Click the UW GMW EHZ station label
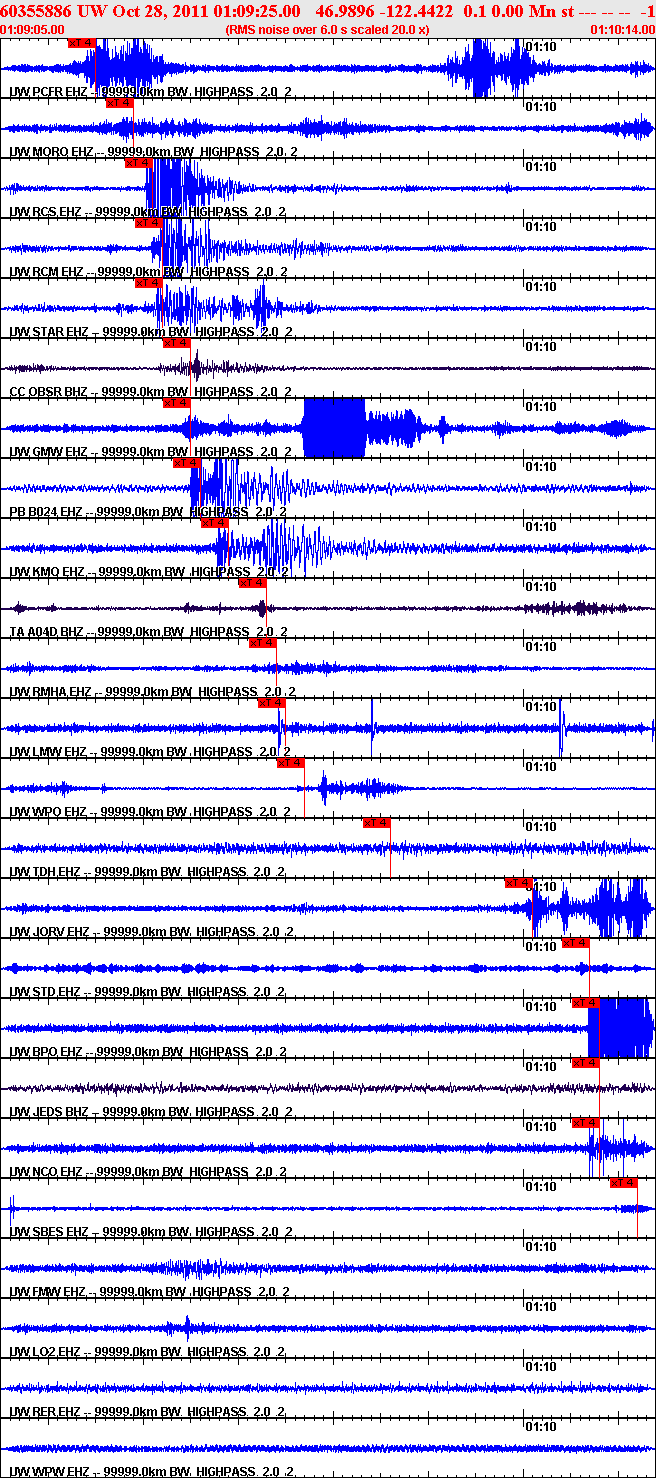The width and height of the screenshot is (656, 1478). click(150, 452)
